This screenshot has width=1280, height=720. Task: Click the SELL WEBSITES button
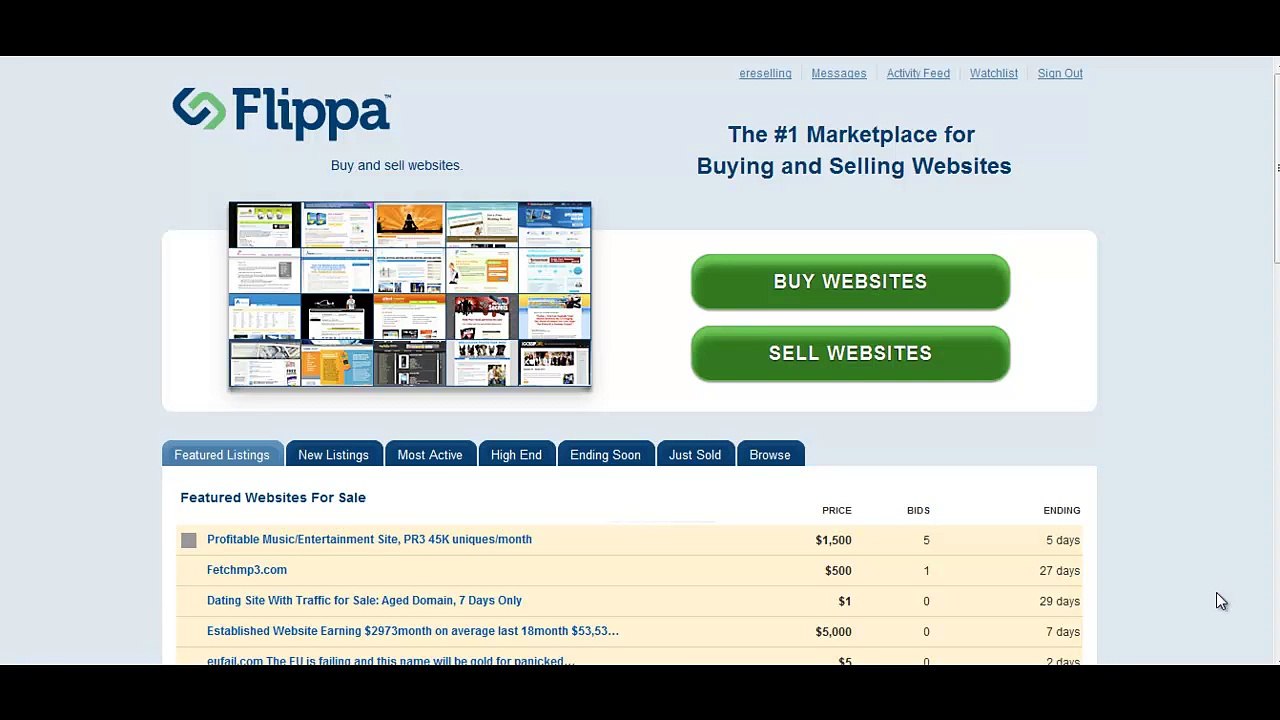[850, 354]
